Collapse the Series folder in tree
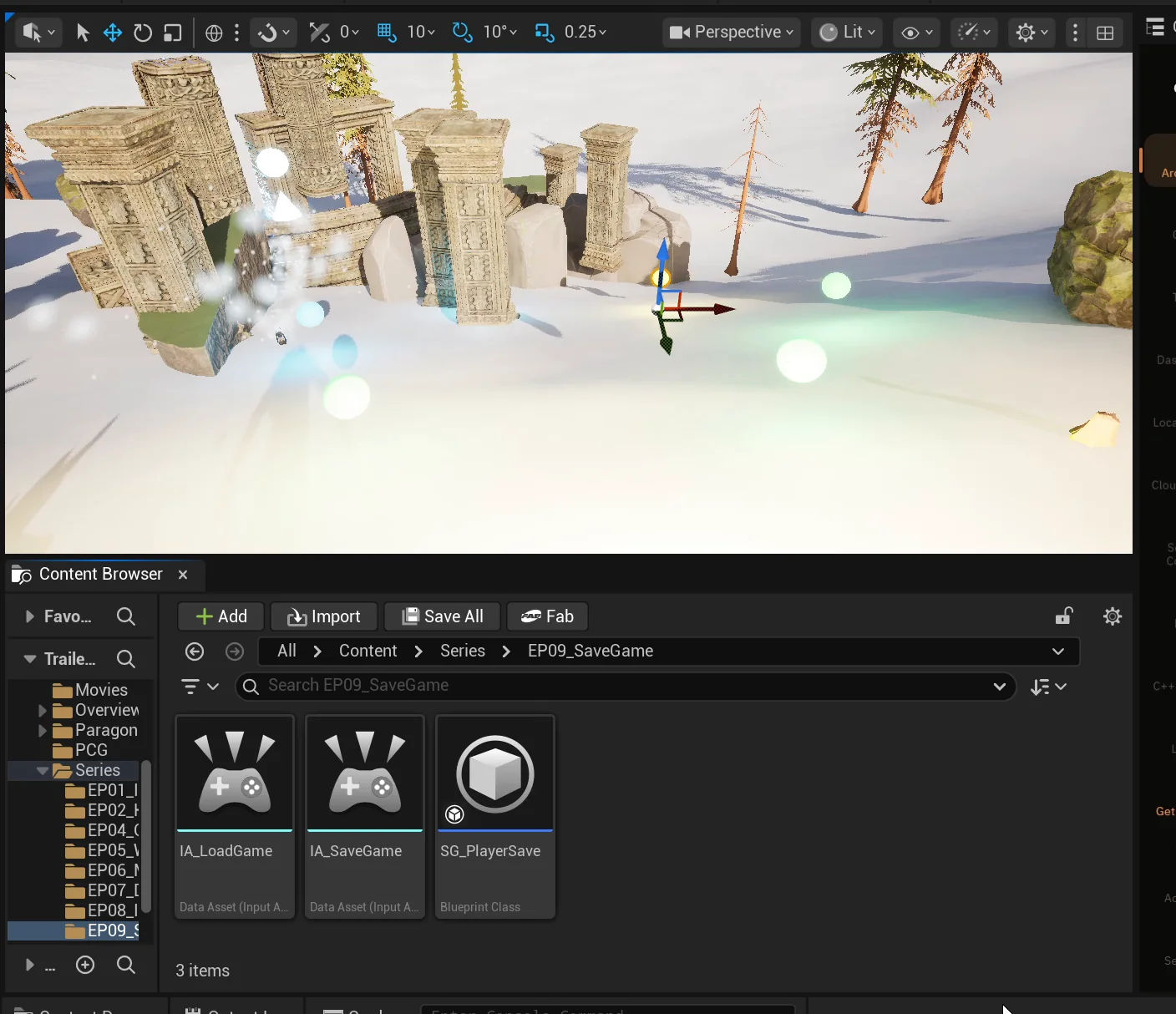The image size is (1176, 1014). 42,771
